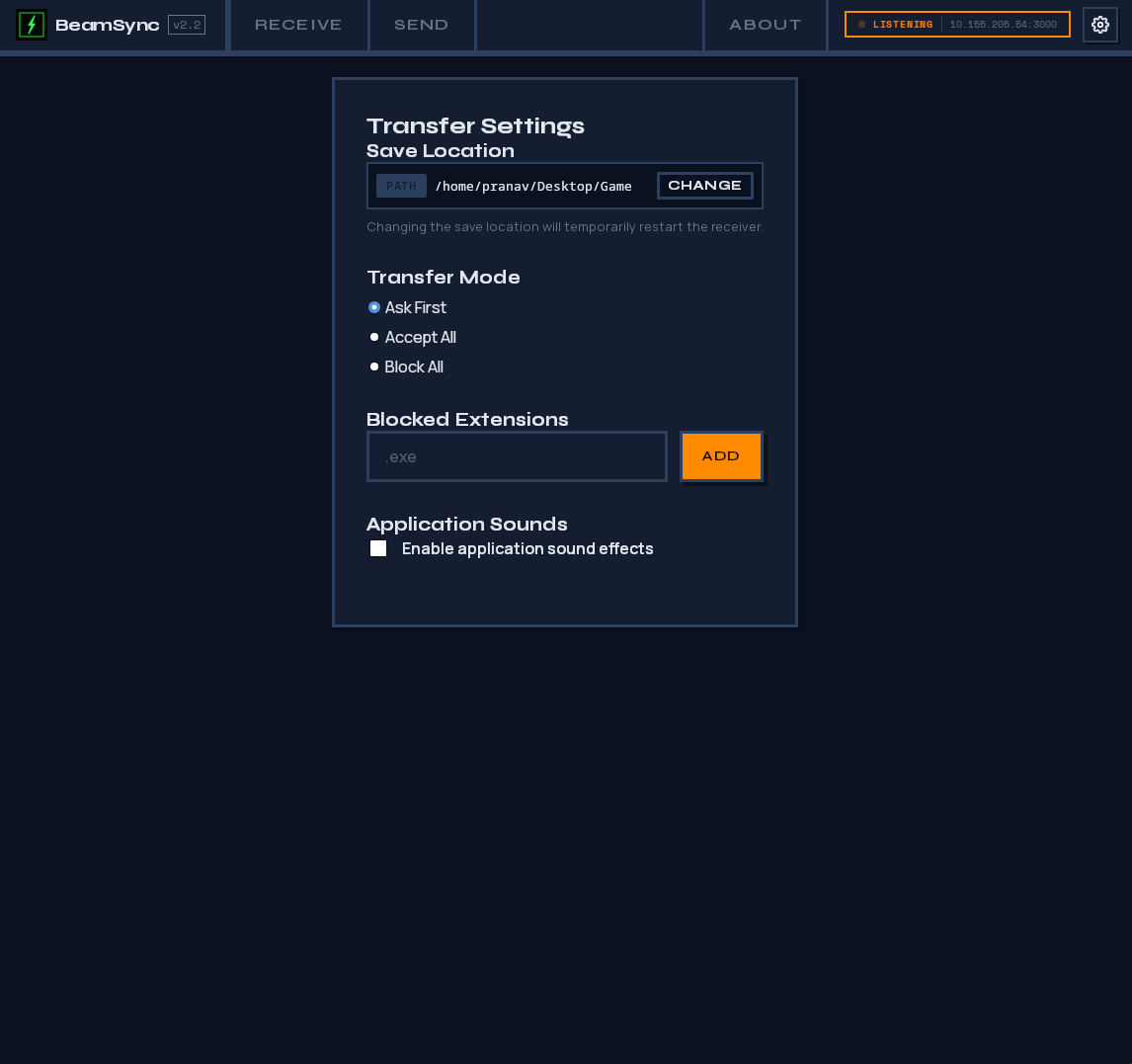Click the v2.2 version badge
Screen dimensions: 1132x1064
[x=187, y=25]
